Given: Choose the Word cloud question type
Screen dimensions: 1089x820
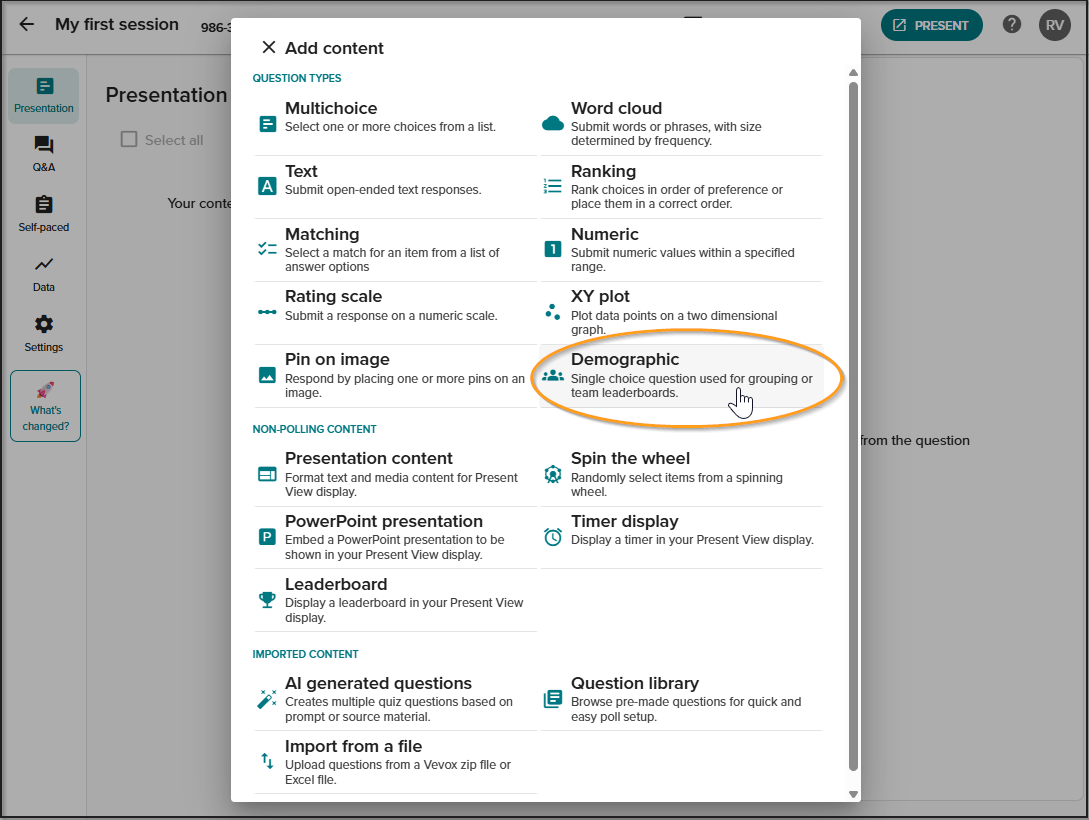Looking at the screenshot, I should click(x=681, y=124).
